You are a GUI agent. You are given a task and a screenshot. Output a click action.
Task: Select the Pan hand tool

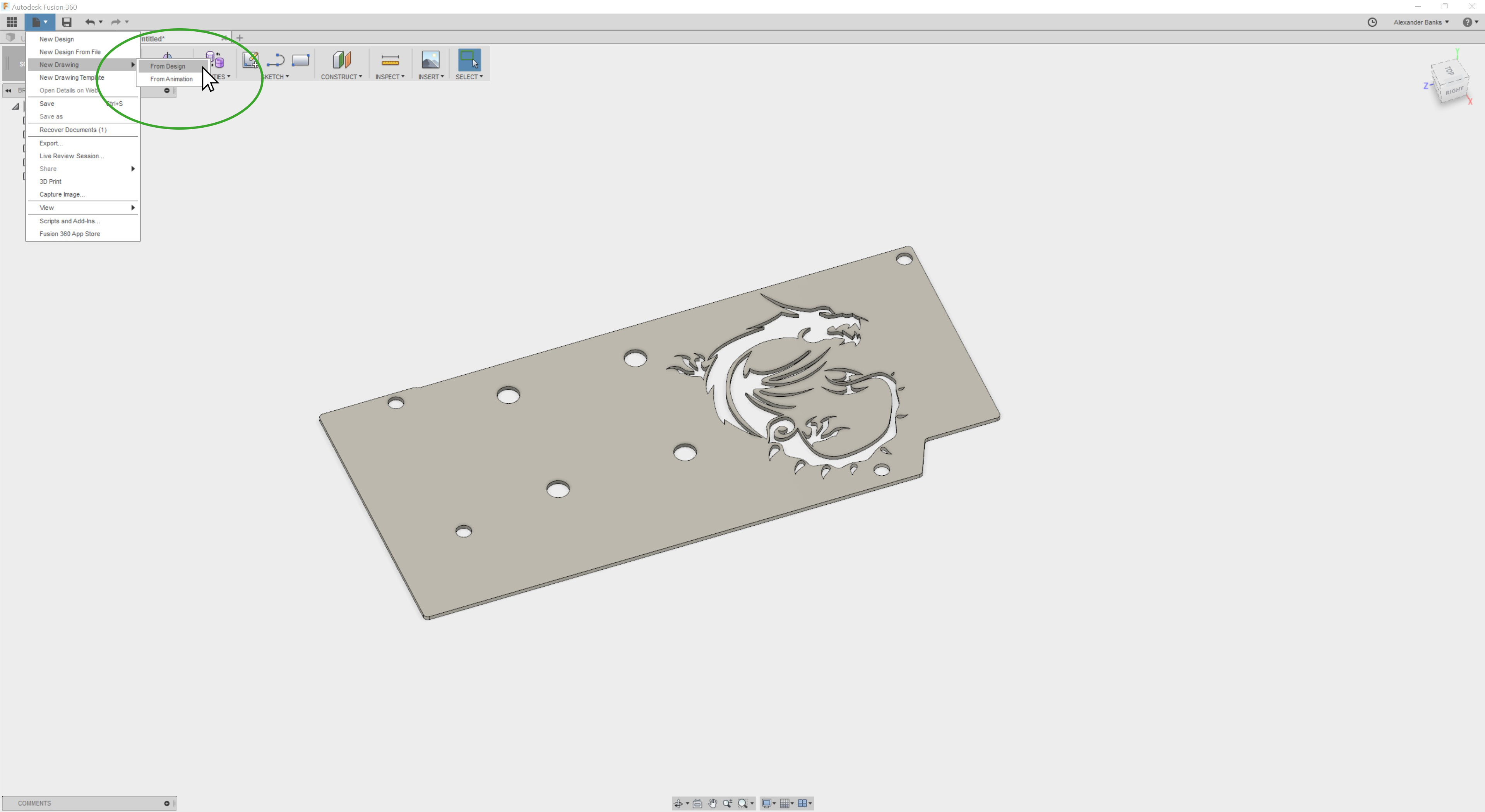pos(713,803)
